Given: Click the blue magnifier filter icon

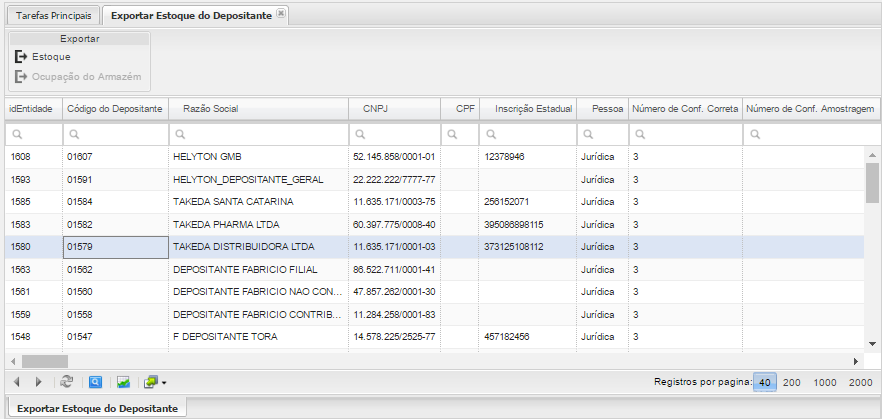Looking at the screenshot, I should click(x=95, y=382).
